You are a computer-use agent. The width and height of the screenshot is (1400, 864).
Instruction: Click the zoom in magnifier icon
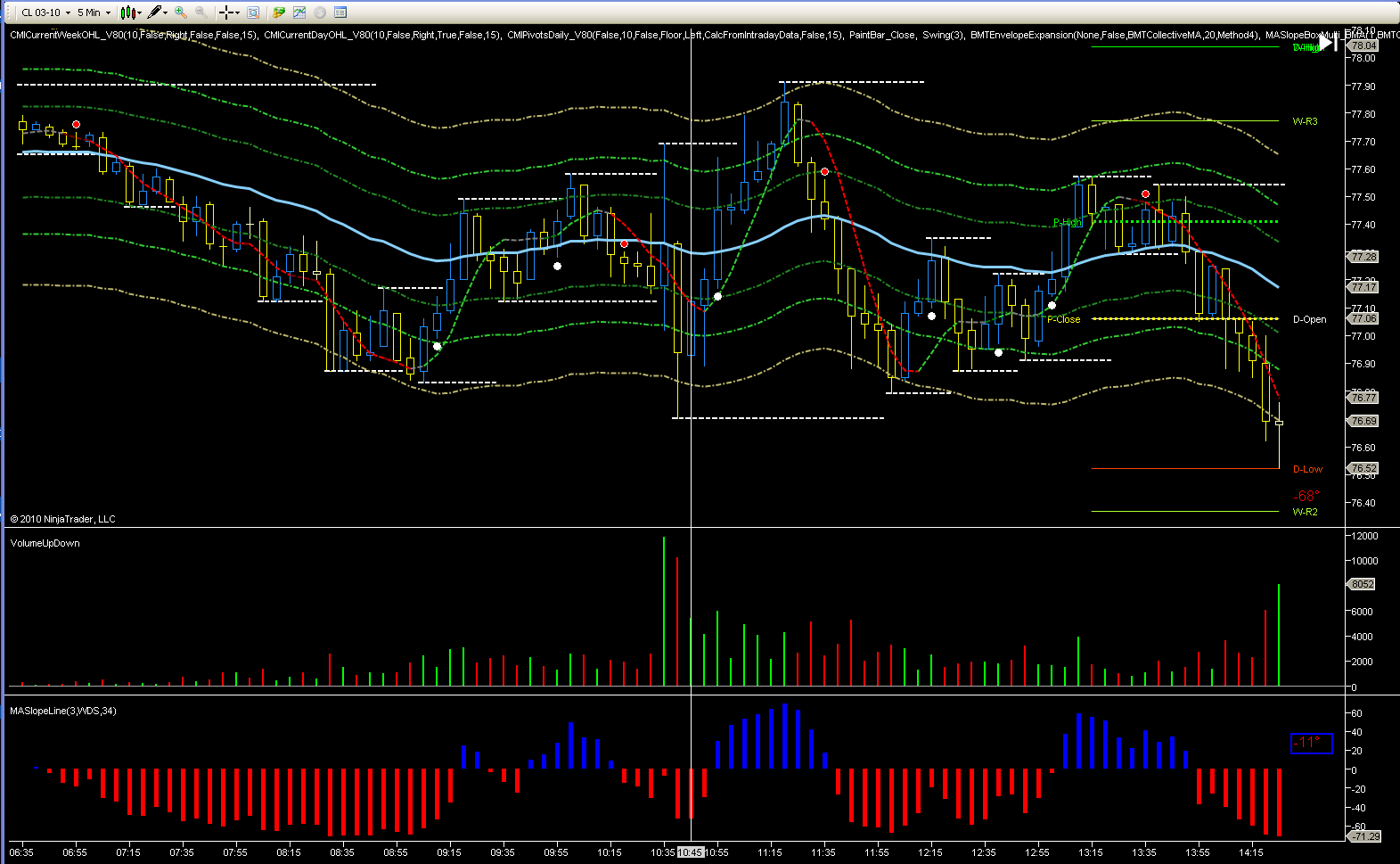[181, 12]
